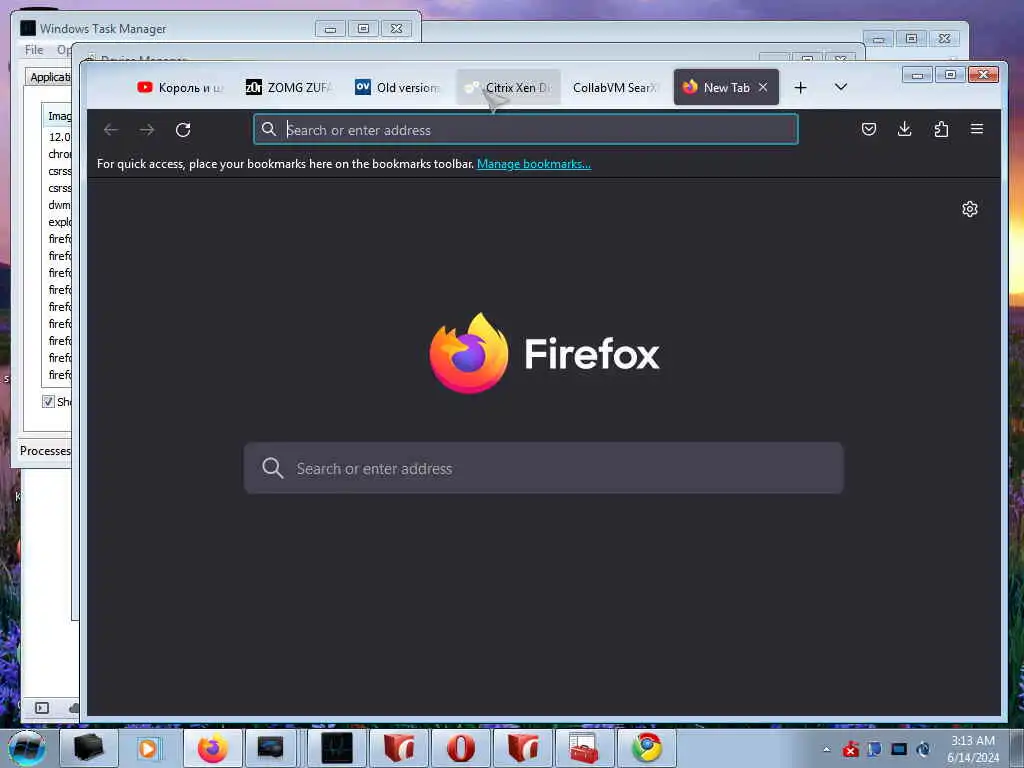1024x768 pixels.
Task: Focus the Firefox URL address bar
Action: (526, 129)
